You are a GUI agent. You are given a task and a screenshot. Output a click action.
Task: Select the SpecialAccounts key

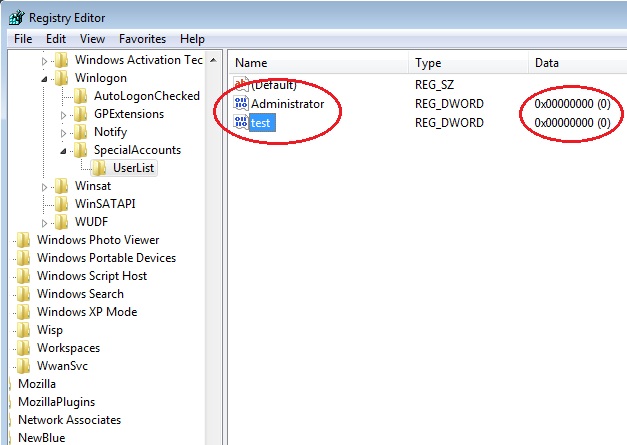point(137,150)
